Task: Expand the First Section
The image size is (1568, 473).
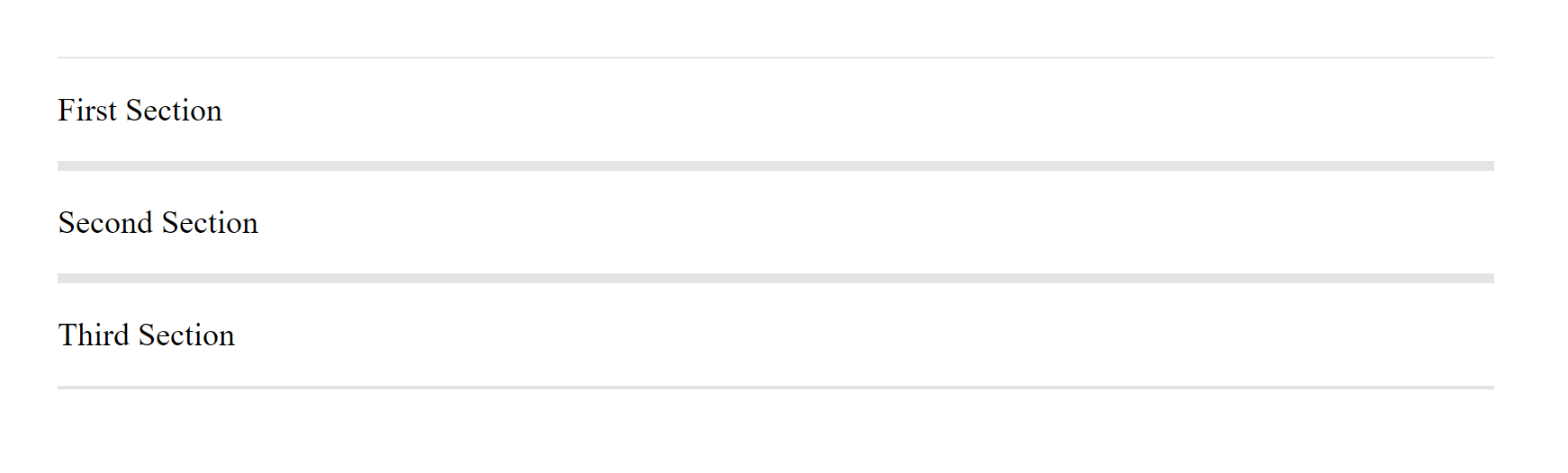Action: point(775,110)
